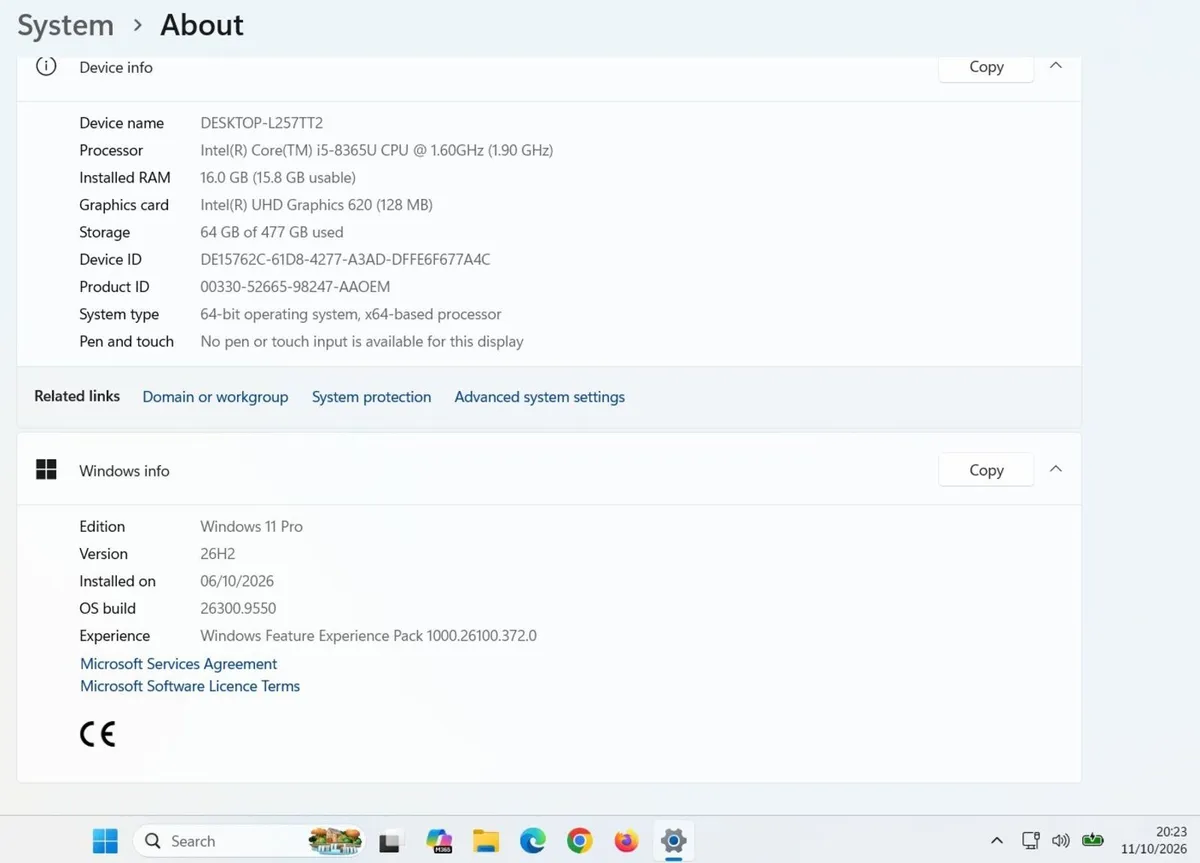
Task: Select the processor text i5-8365U
Action: (x=376, y=150)
